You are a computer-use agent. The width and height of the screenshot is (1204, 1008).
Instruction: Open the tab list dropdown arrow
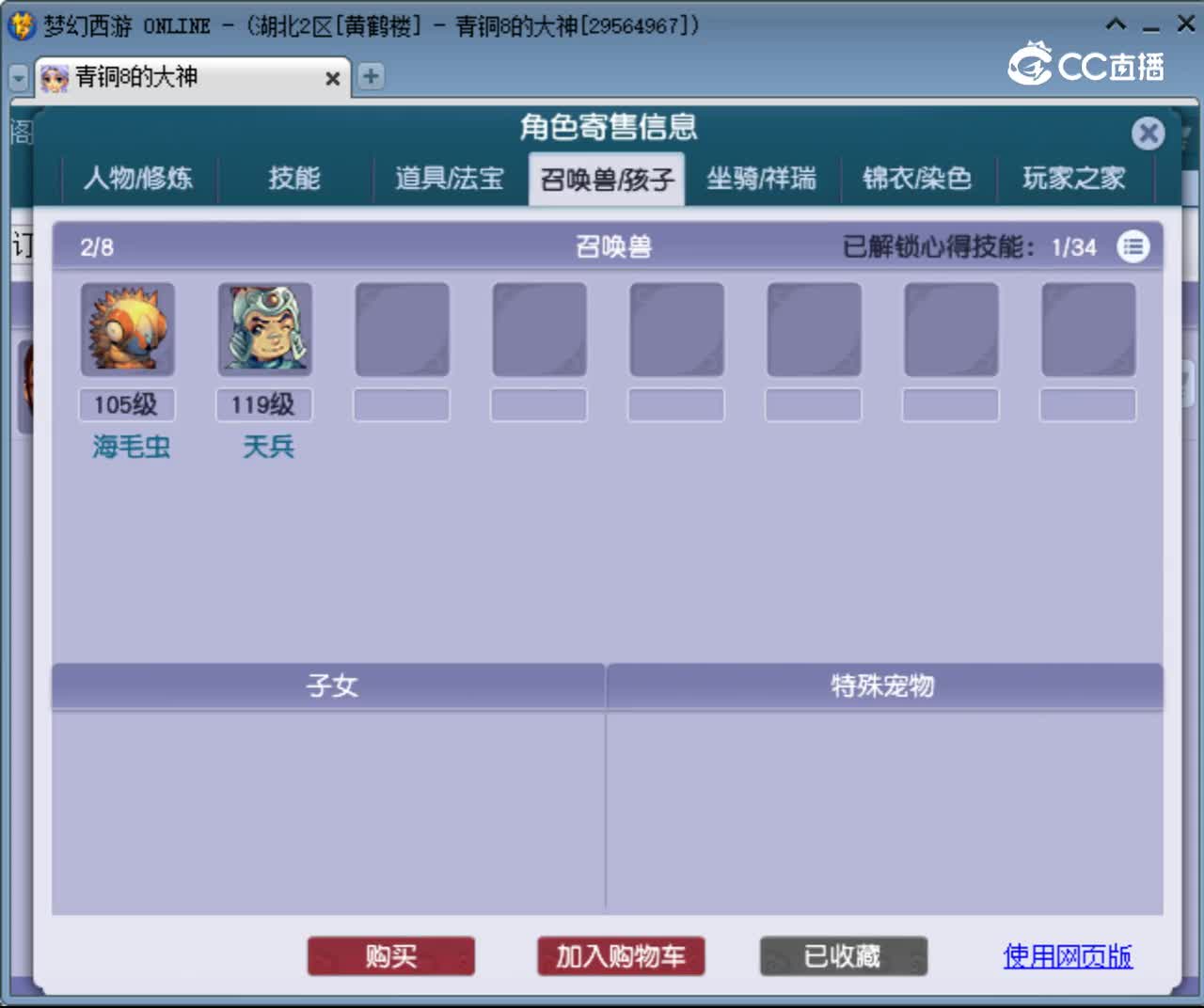pyautogui.click(x=19, y=78)
